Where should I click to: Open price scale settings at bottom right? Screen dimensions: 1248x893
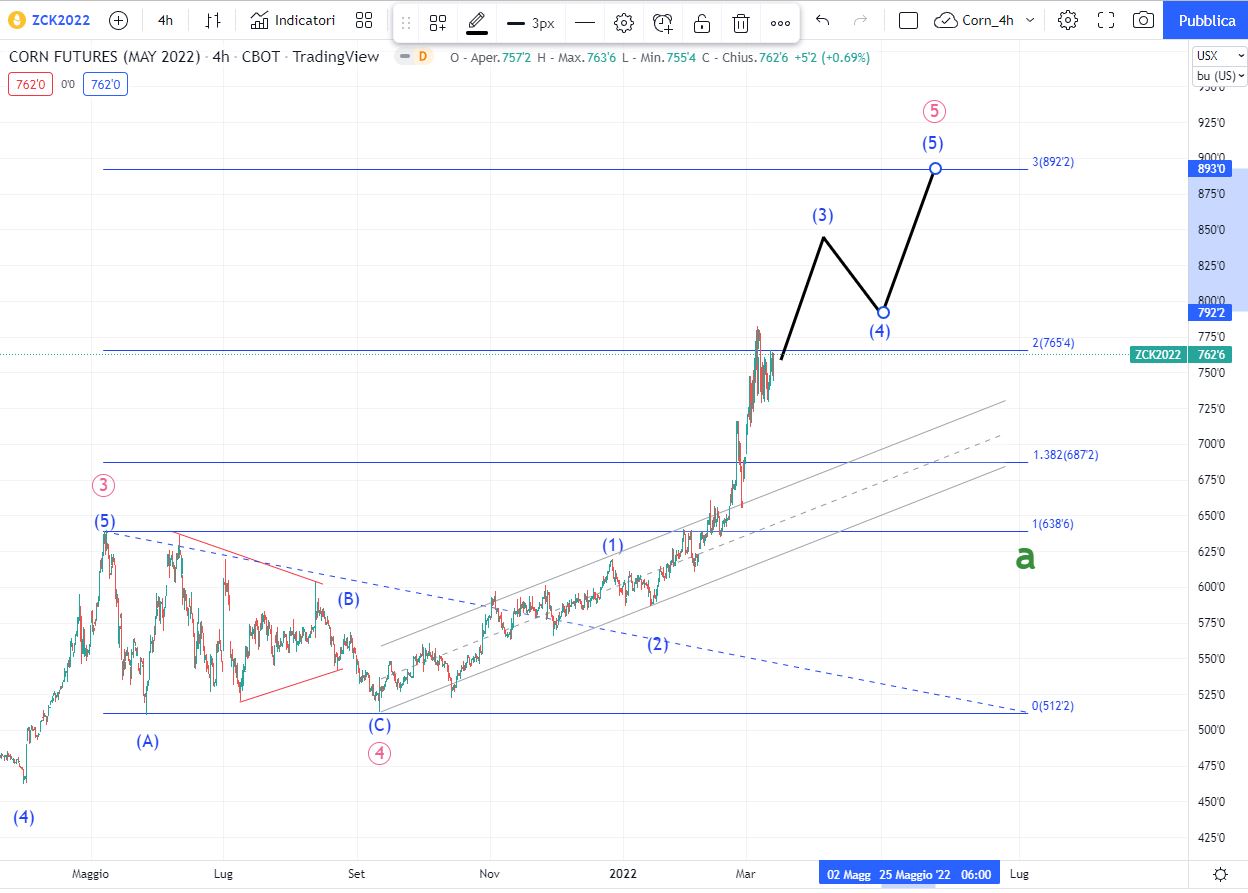[x=1220, y=874]
